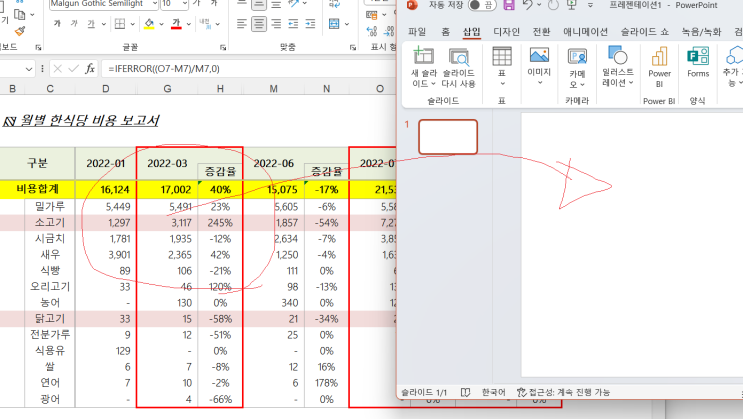Image resolution: width=743 pixels, height=419 pixels.
Task: Open the Images insert dropdown in PowerPoint
Action: [539, 65]
